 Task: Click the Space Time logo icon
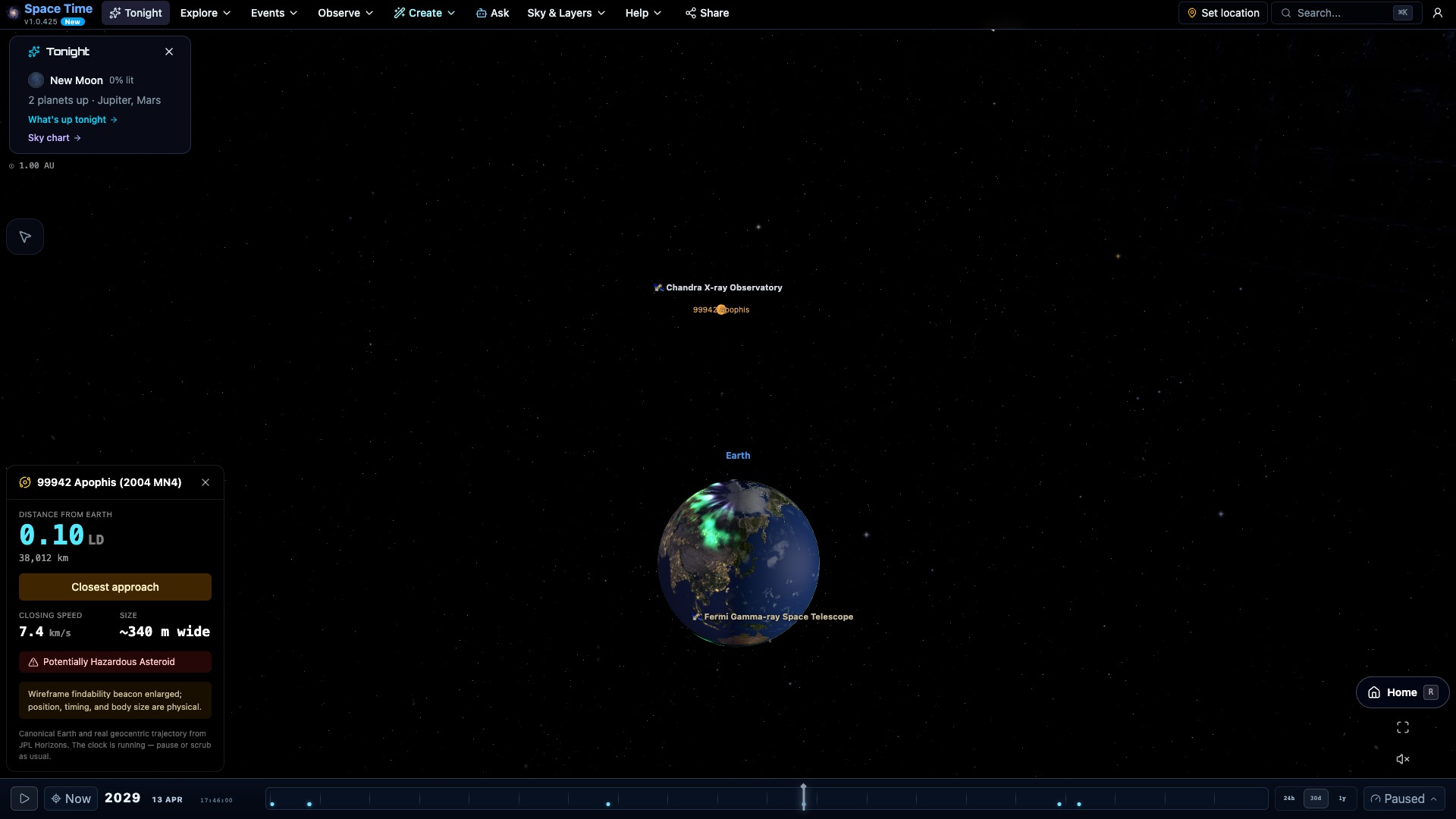12,13
